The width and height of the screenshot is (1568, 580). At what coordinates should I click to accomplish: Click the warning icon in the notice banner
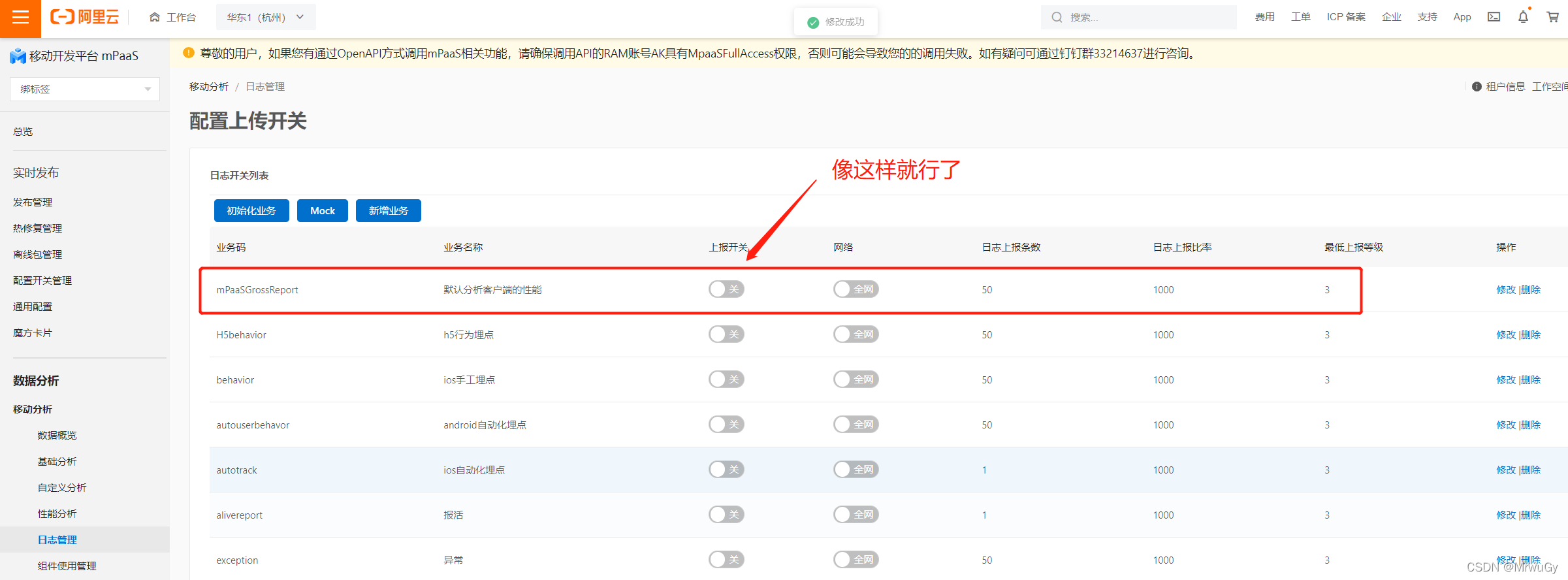coord(188,53)
